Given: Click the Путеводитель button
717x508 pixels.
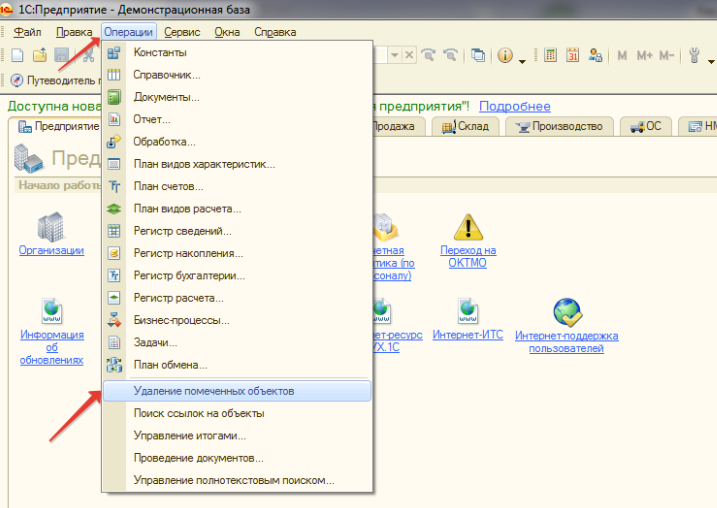Looking at the screenshot, I should [52, 81].
